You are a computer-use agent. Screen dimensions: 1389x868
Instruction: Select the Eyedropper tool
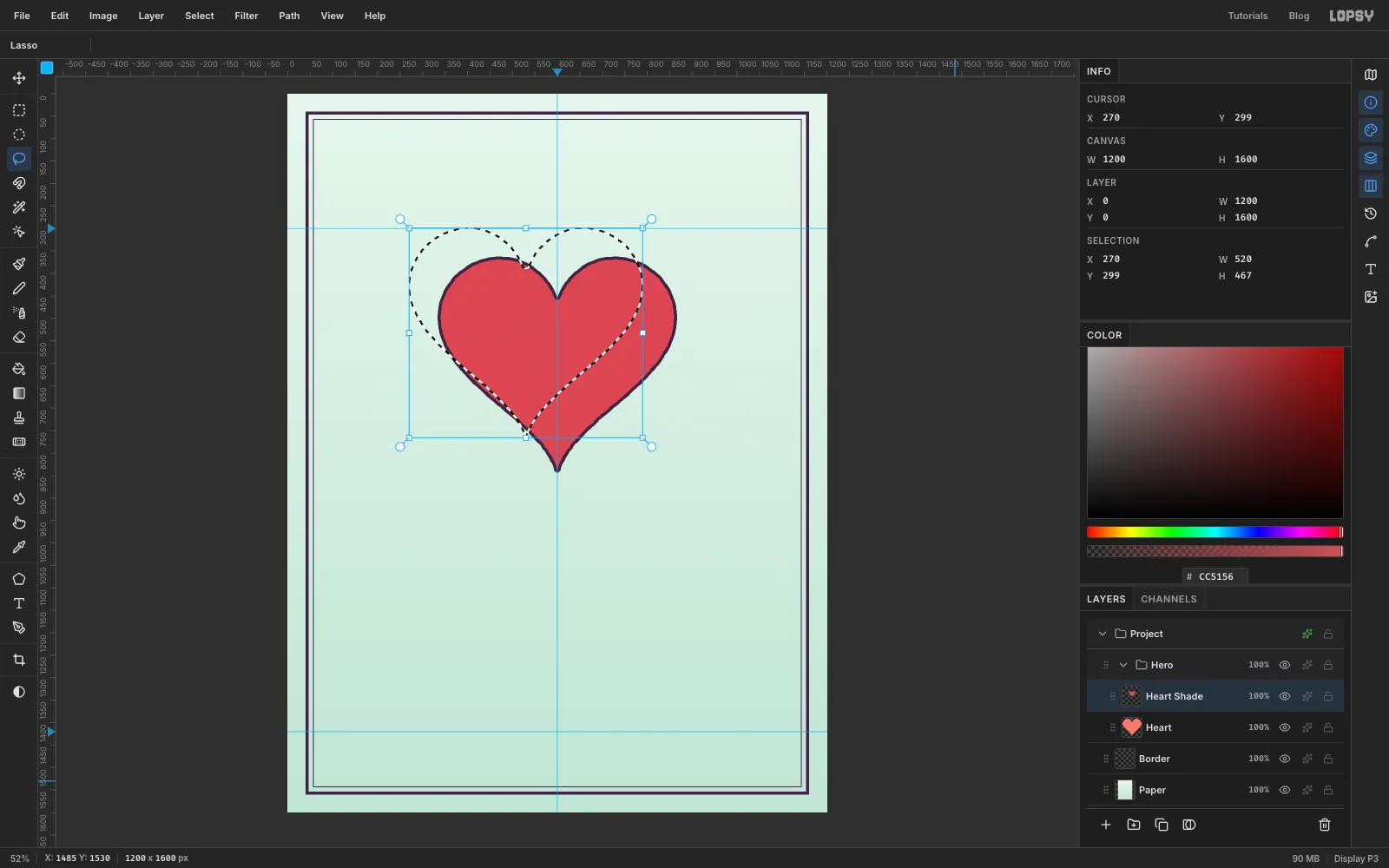pos(19,547)
